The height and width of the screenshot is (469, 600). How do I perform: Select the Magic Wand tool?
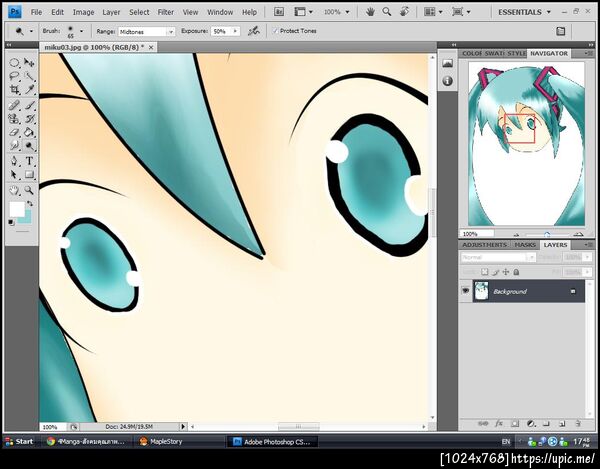[x=29, y=77]
